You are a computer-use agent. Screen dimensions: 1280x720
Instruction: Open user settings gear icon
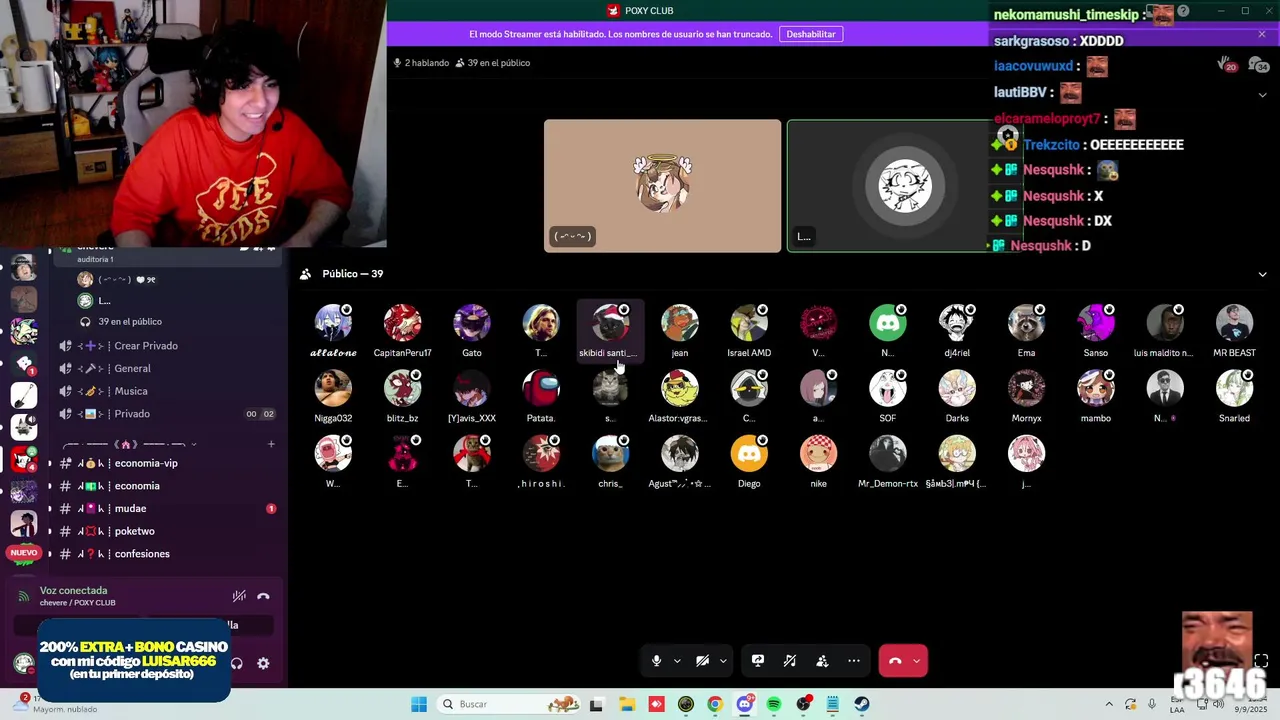[263, 663]
